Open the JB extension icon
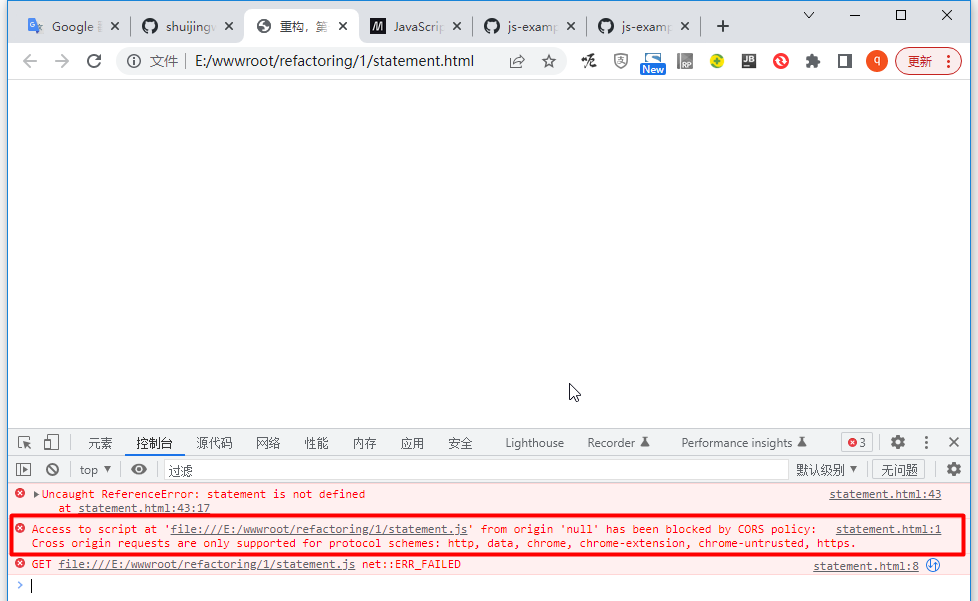 [748, 61]
